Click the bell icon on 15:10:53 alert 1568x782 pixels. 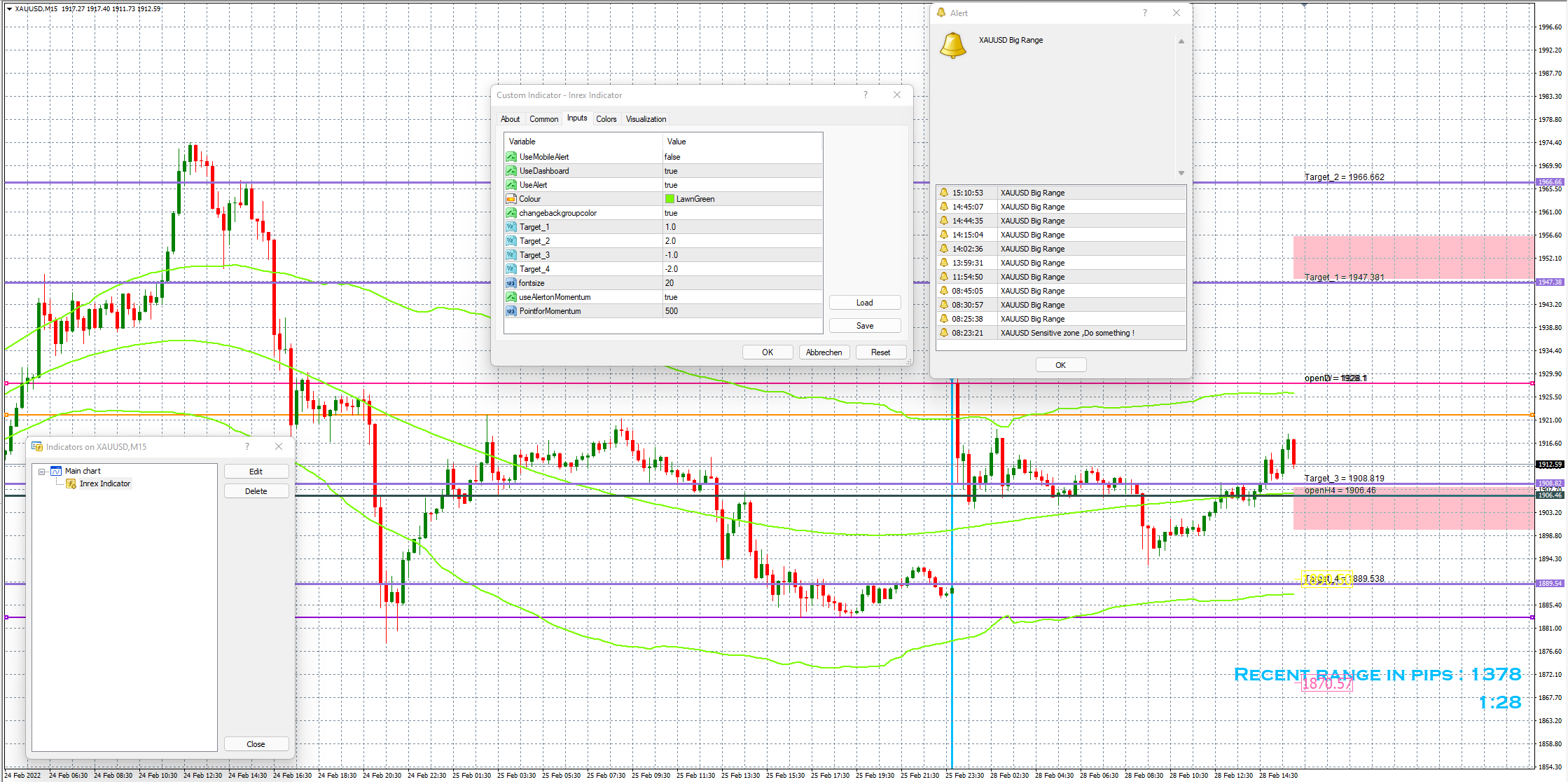[944, 193]
